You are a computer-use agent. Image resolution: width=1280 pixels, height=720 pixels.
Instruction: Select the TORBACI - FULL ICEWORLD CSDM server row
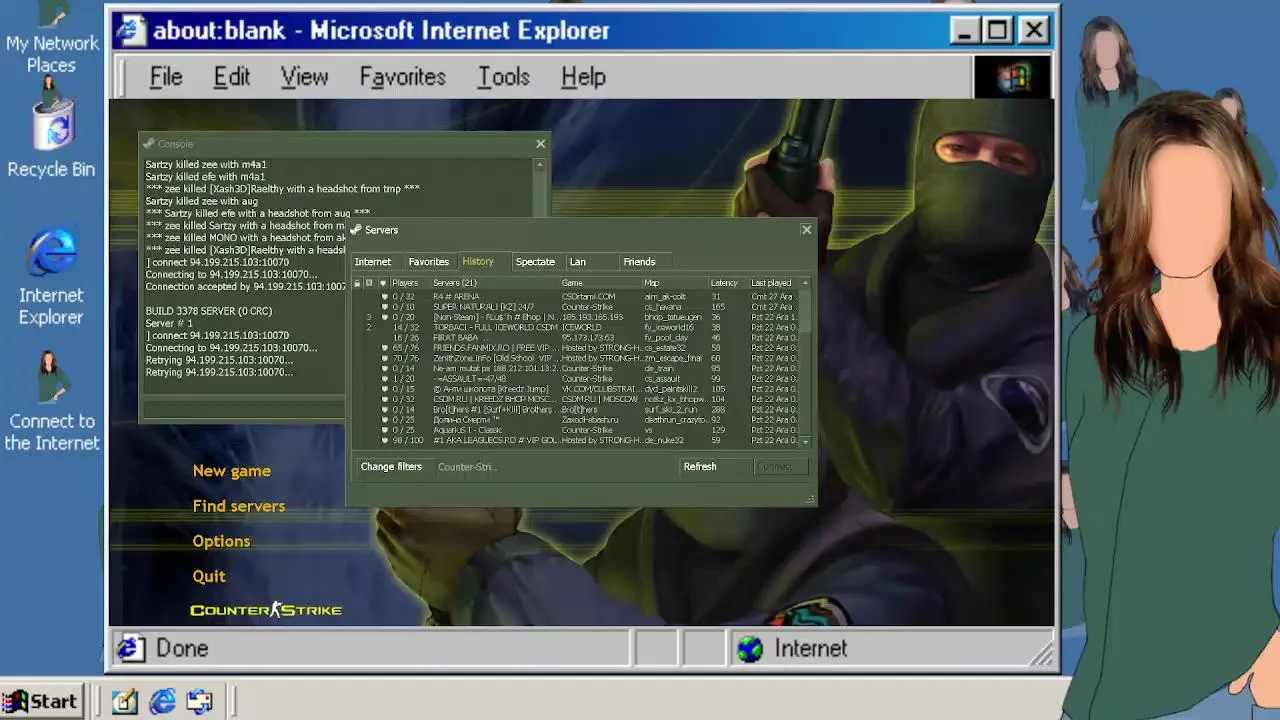[x=576, y=328]
